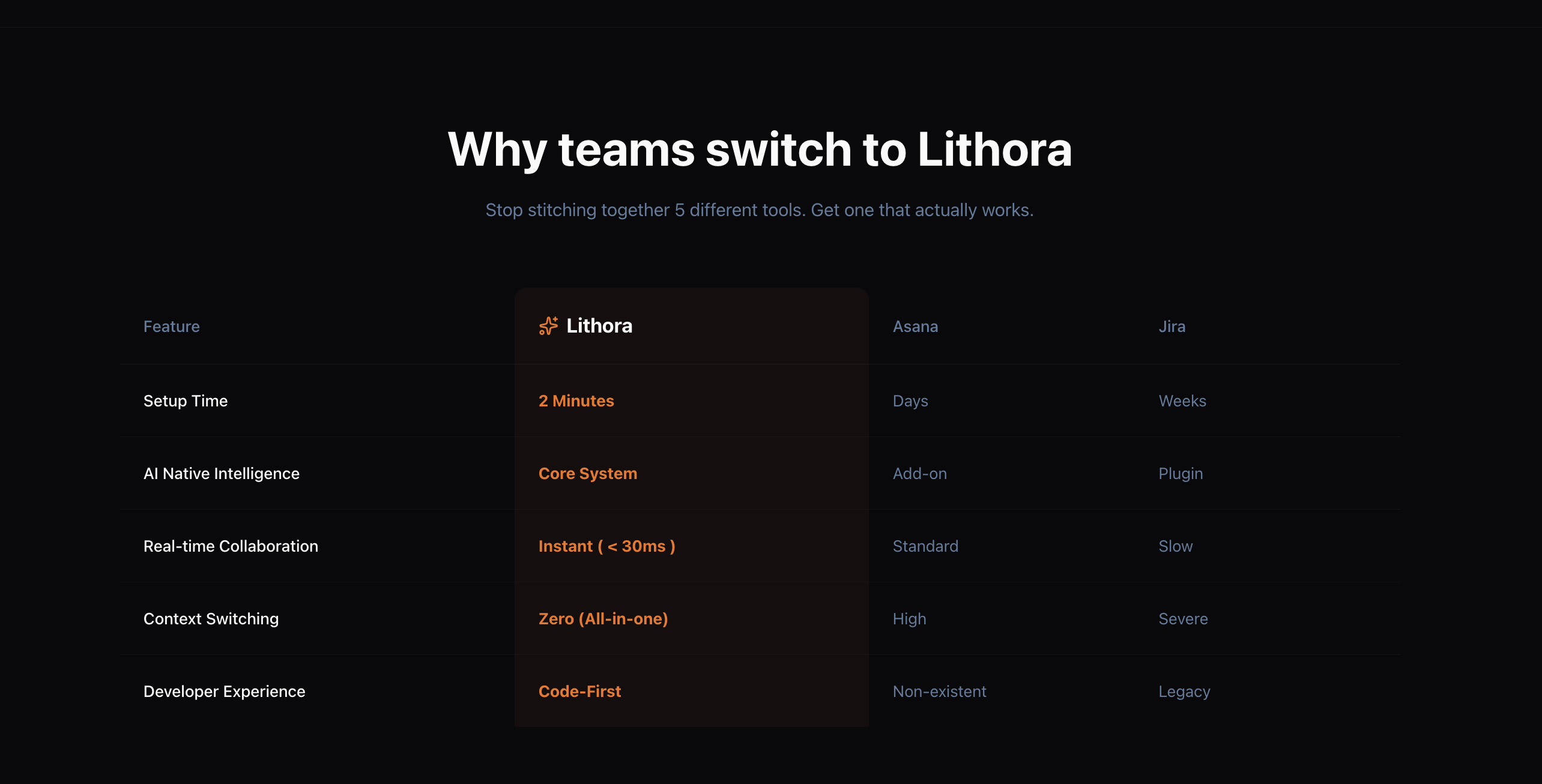This screenshot has width=1542, height=784.
Task: Click the 'Real-time Collaboration' feature label
Action: point(231,546)
